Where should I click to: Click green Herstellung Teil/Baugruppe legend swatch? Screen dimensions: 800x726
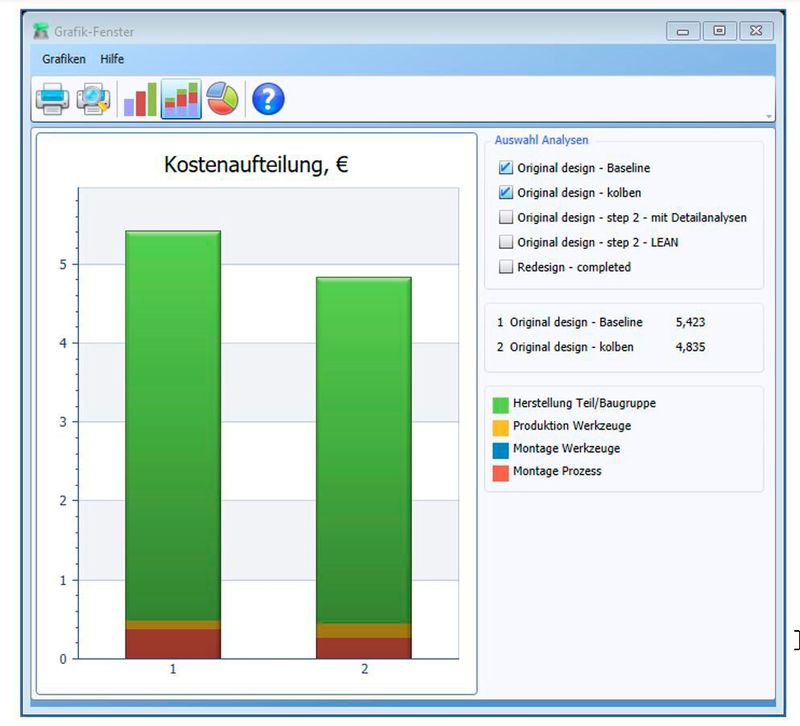tap(501, 405)
